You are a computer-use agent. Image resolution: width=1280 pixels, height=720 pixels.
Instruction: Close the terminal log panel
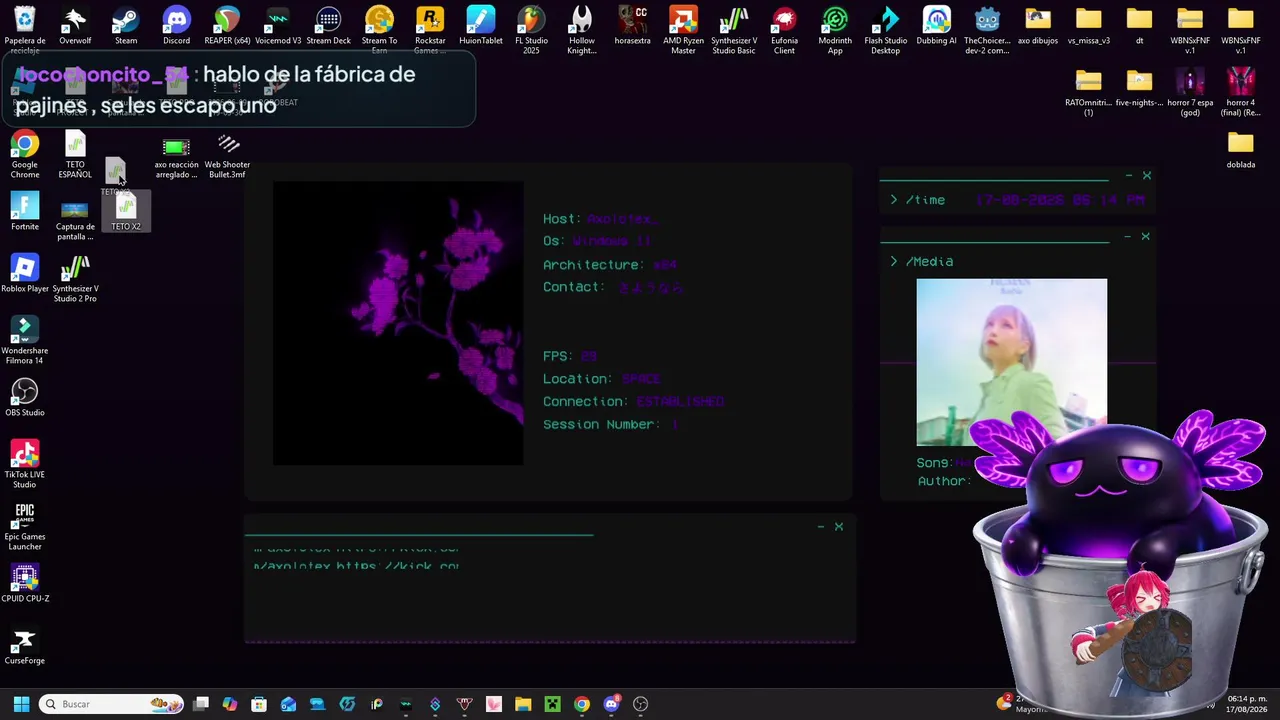click(839, 527)
